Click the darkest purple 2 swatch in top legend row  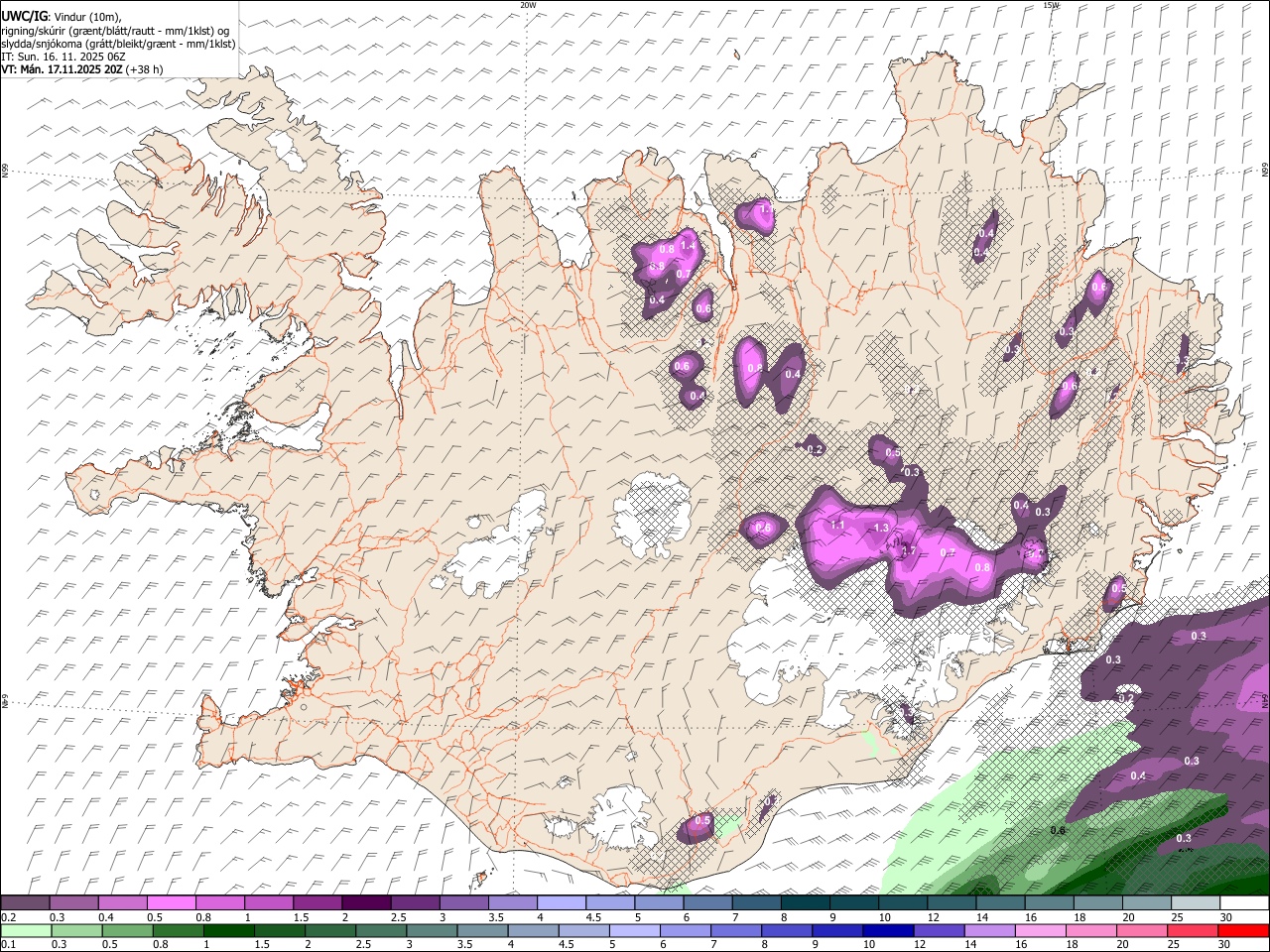(x=365, y=903)
